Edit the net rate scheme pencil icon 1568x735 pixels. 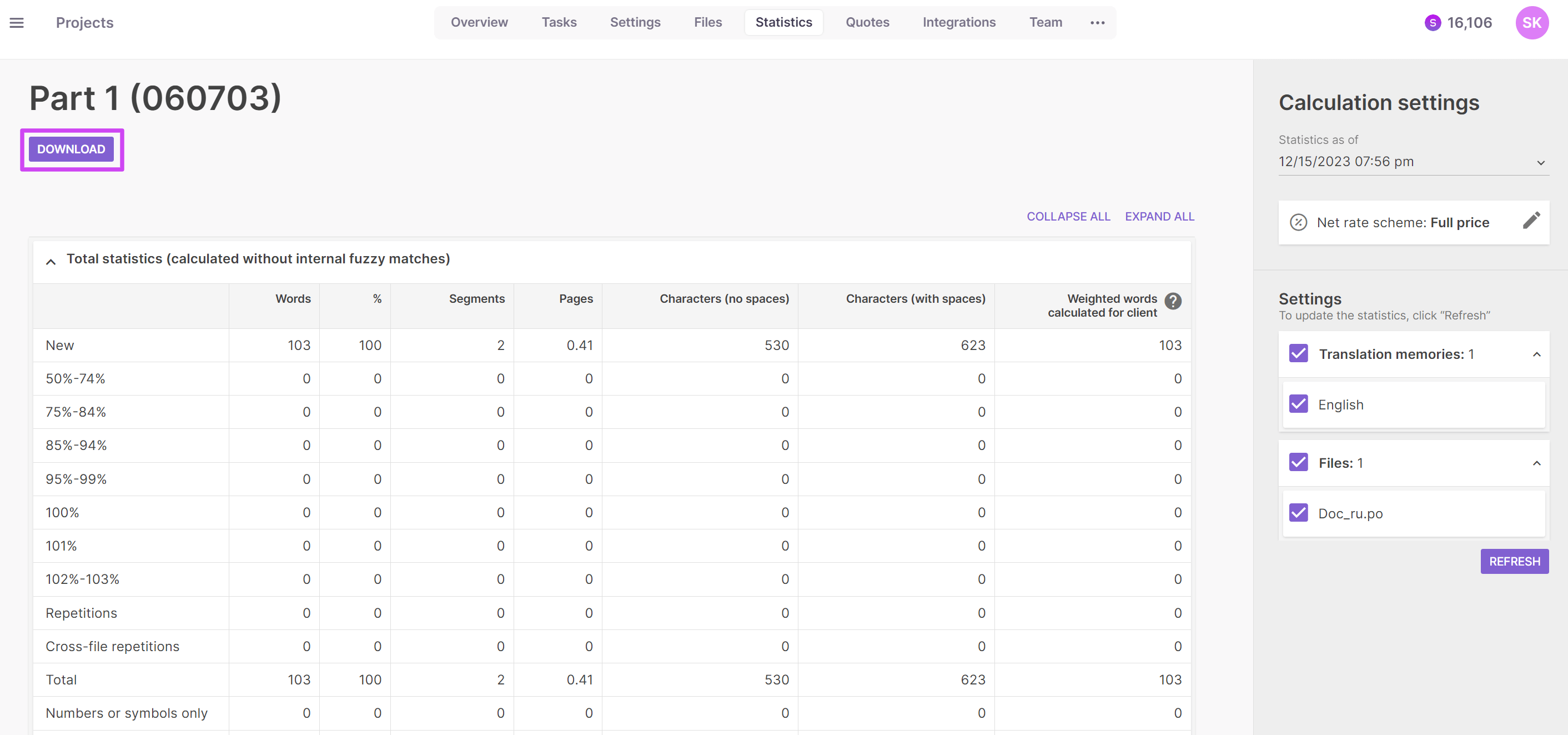(1531, 221)
